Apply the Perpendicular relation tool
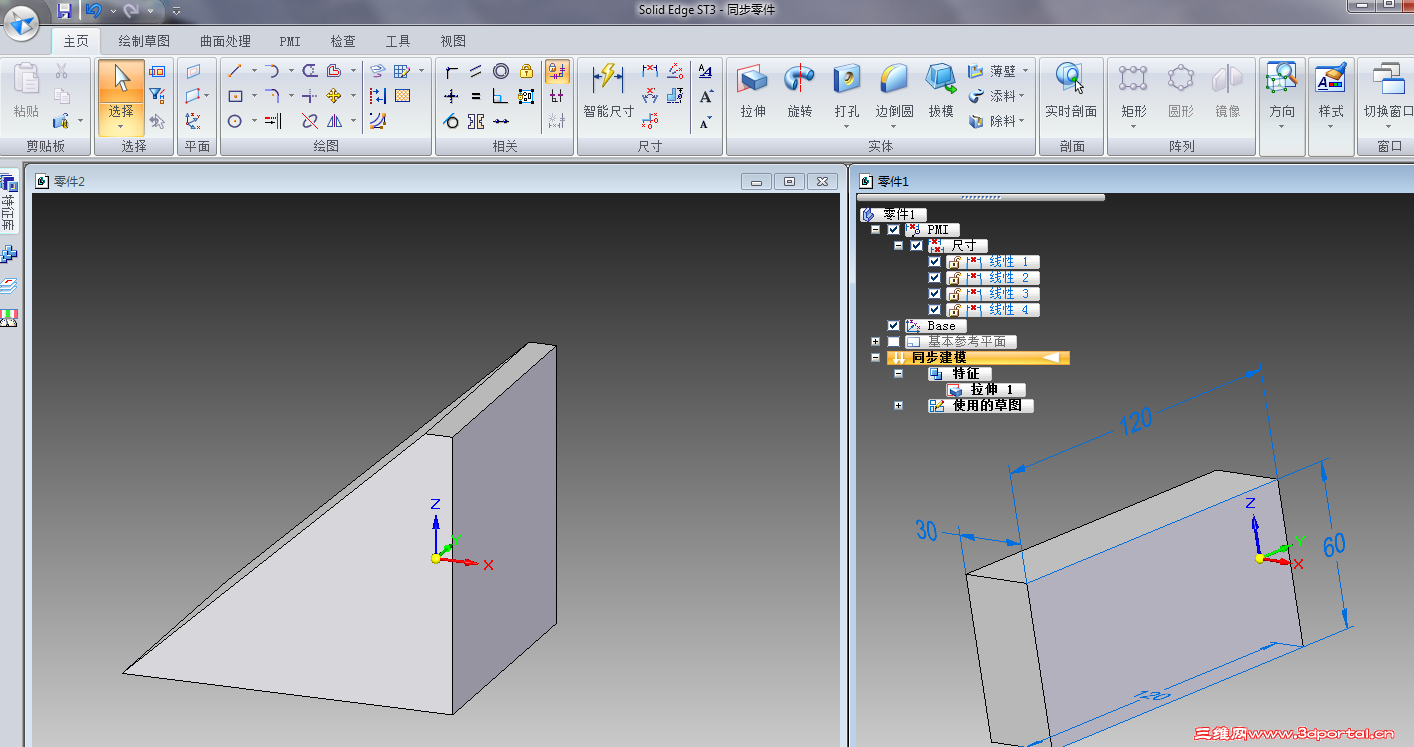Screen dimensions: 1414x747 coord(501,96)
